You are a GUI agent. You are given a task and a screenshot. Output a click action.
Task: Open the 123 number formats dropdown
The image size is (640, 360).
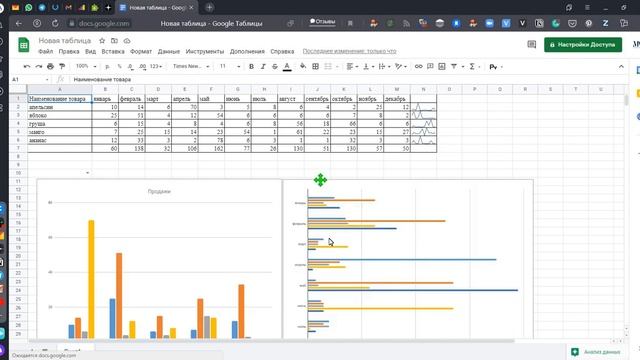click(156, 67)
